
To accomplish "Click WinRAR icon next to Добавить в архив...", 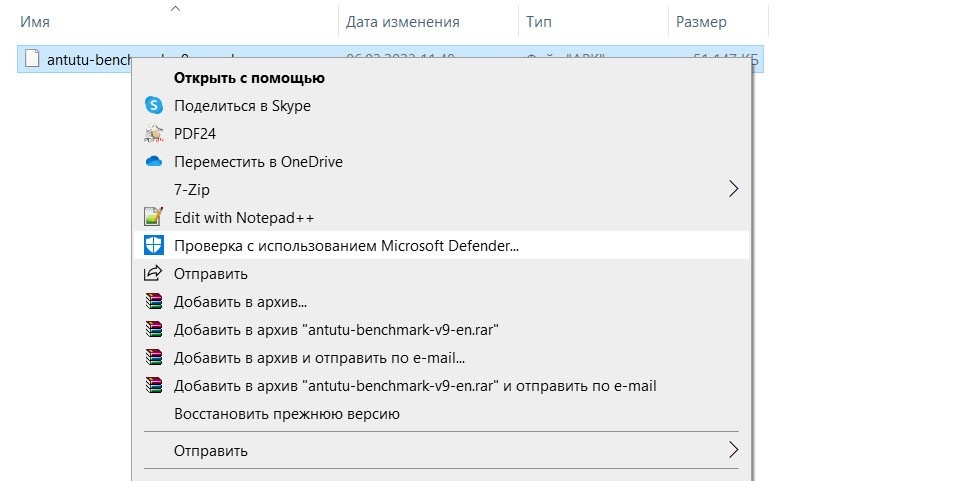I will click(x=153, y=301).
